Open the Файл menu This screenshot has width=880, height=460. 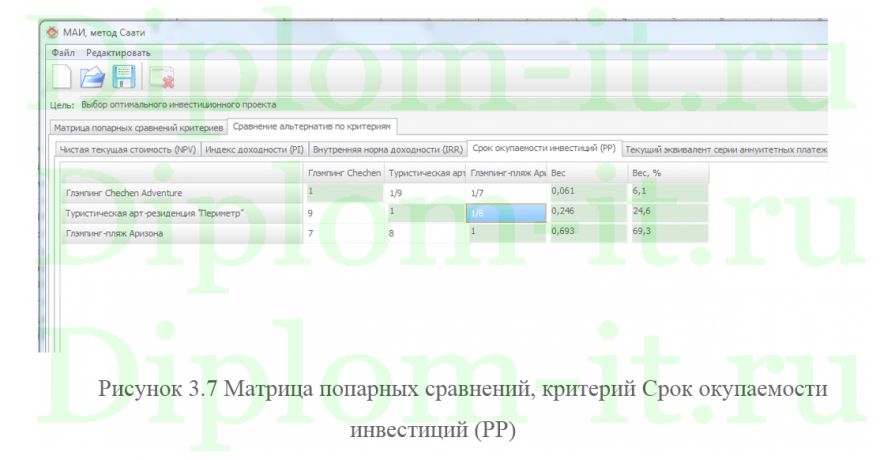[x=63, y=53]
